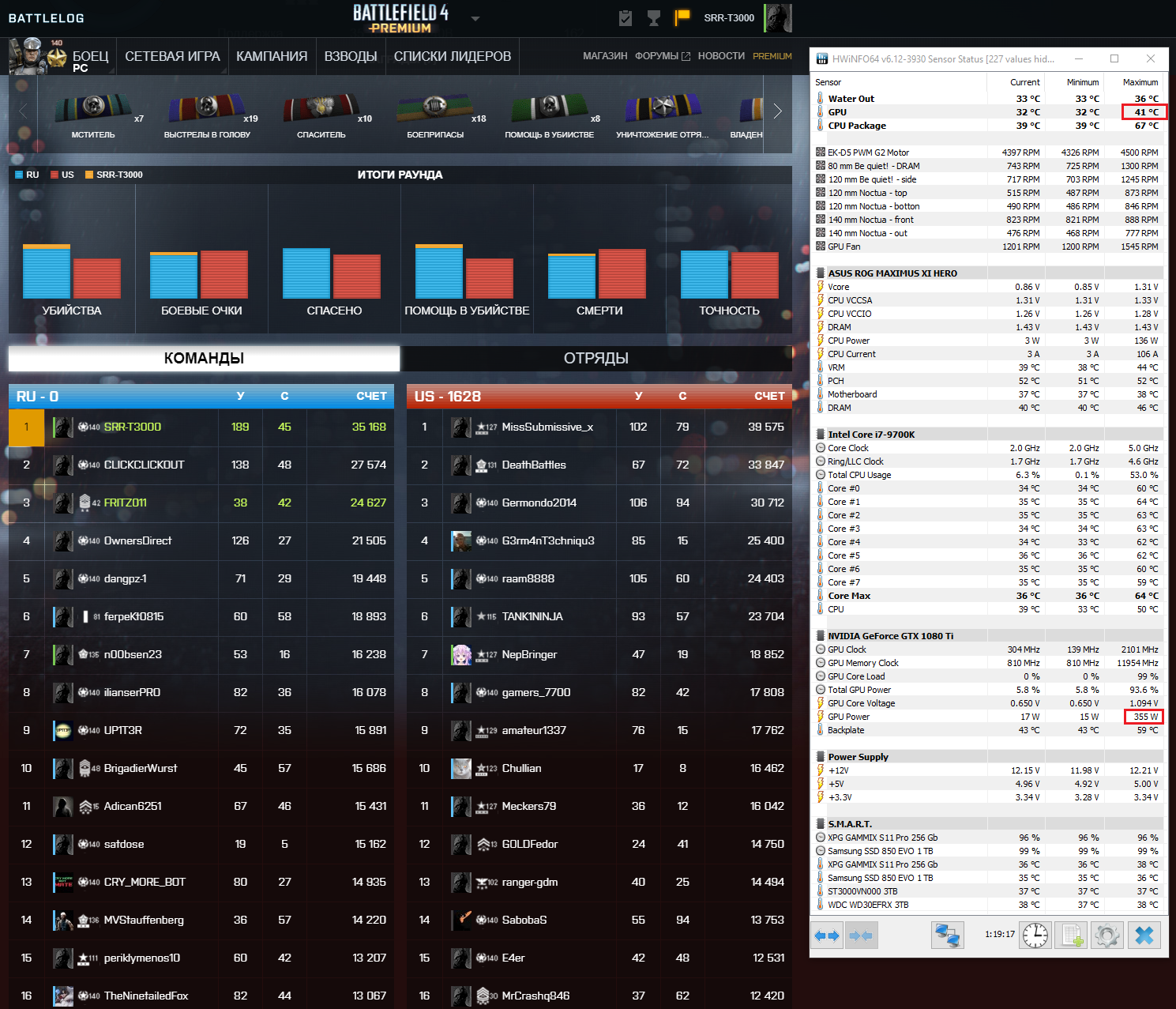Select the ПОМОЩЬ В УБИЙСТВЕ ribbon
The width and height of the screenshot is (1176, 1009).
click(x=550, y=116)
